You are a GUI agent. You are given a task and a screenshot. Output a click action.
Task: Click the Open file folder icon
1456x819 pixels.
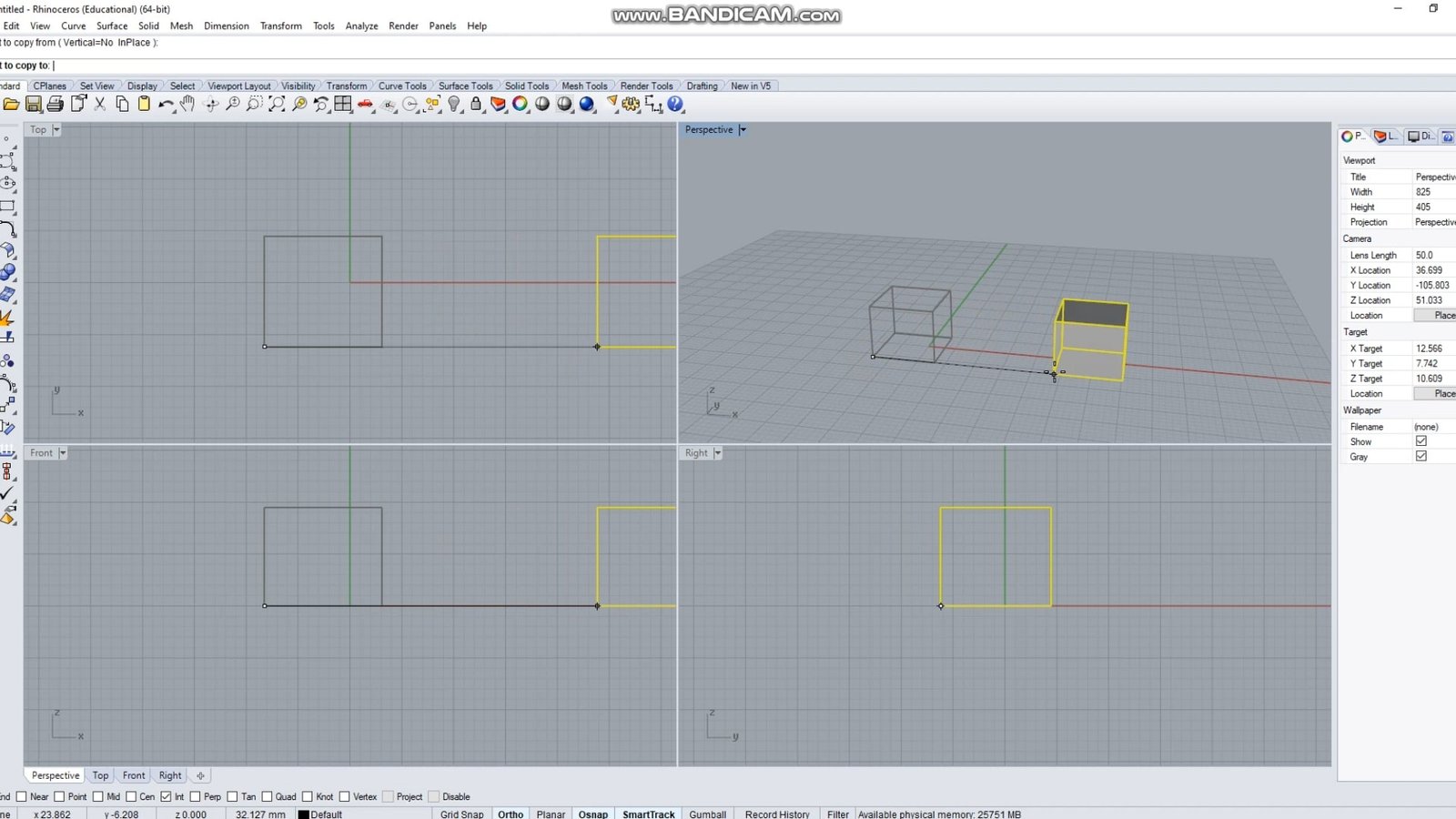pyautogui.click(x=11, y=105)
